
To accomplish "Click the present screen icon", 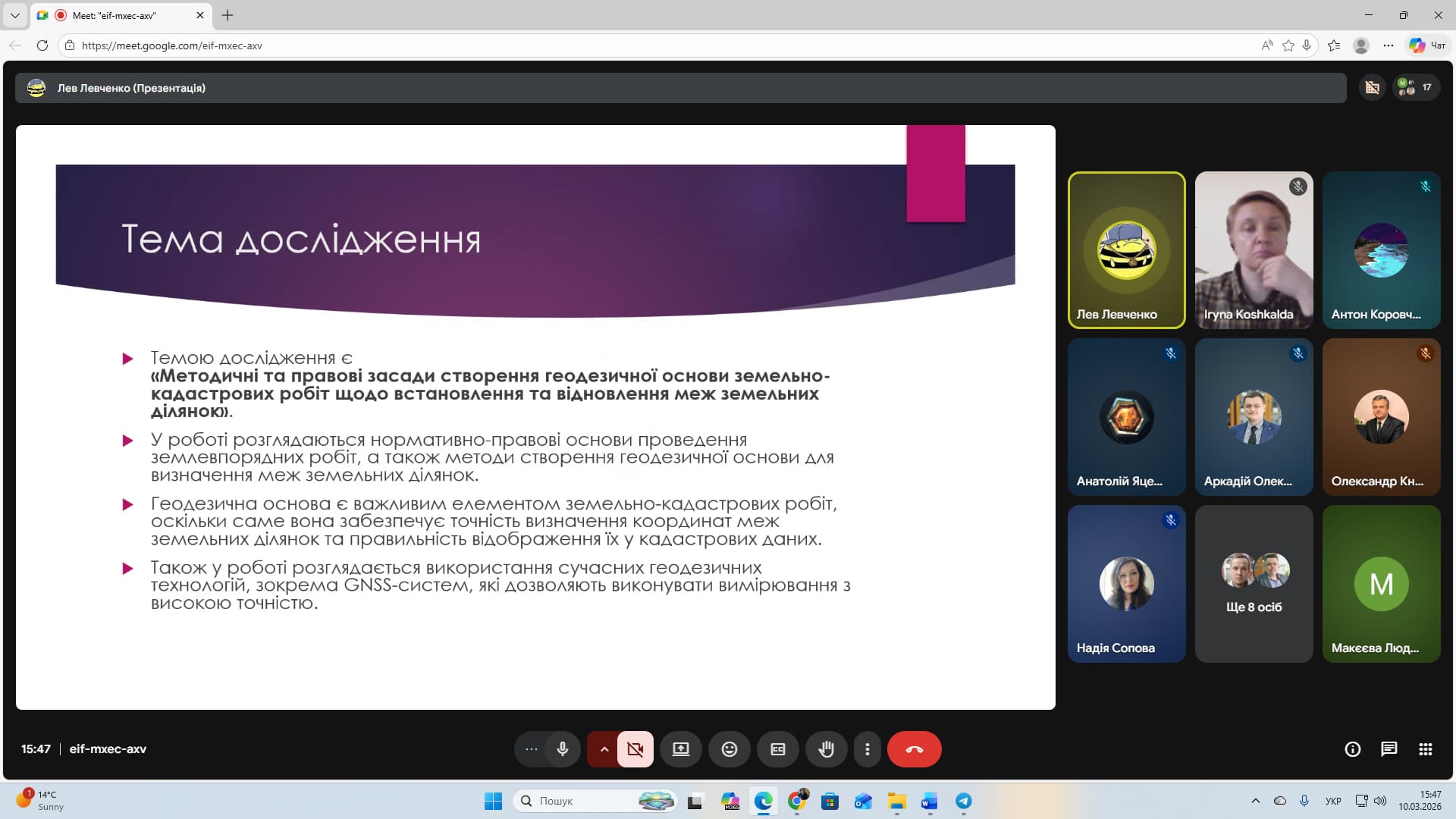I will point(680,749).
